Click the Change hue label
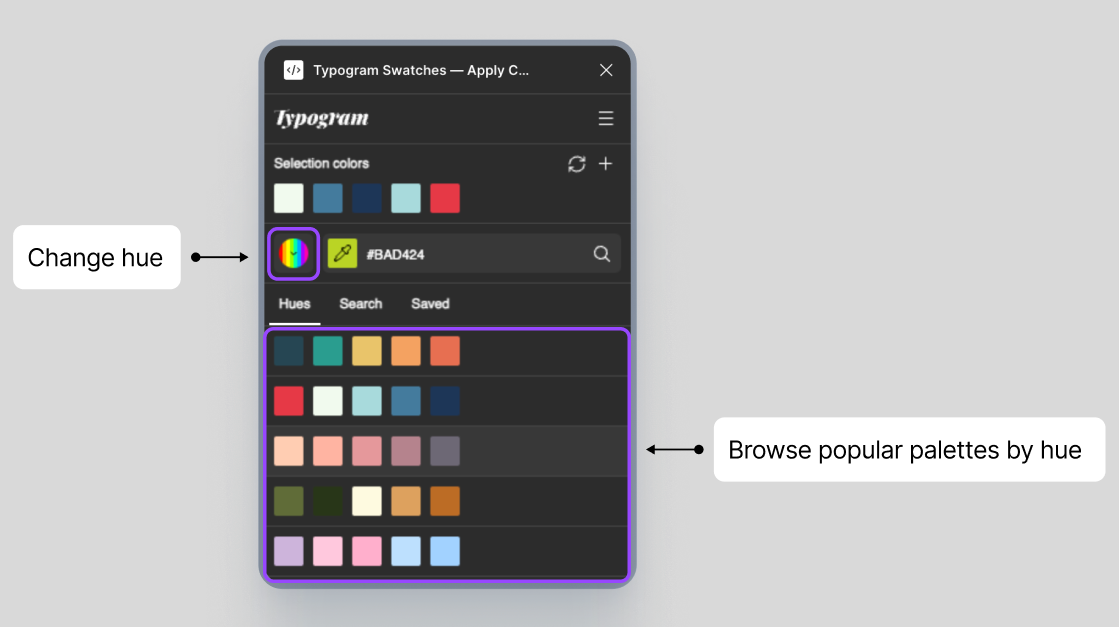The image size is (1119, 627). 96,257
